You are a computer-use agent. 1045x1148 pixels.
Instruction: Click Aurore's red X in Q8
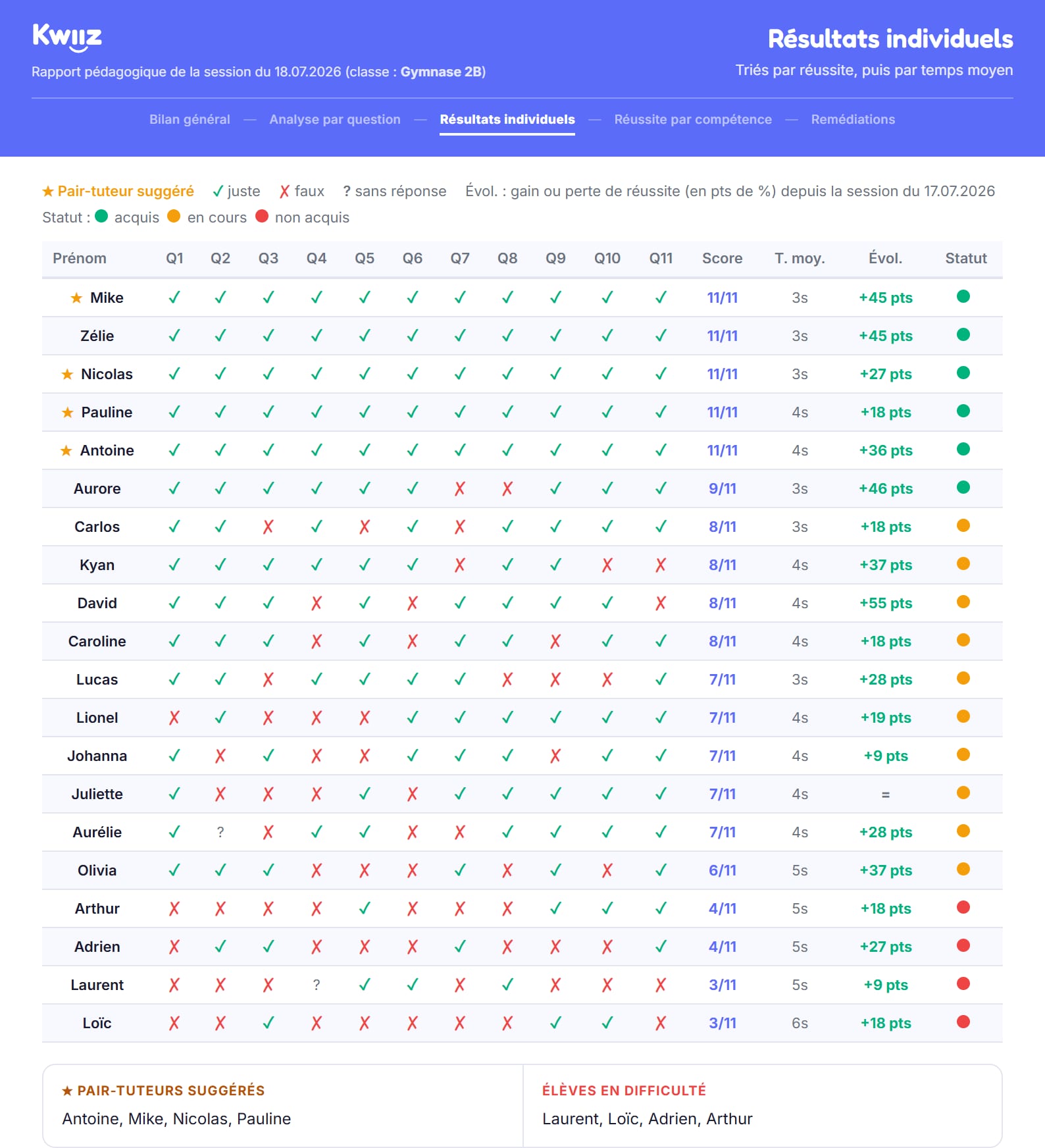[507, 488]
